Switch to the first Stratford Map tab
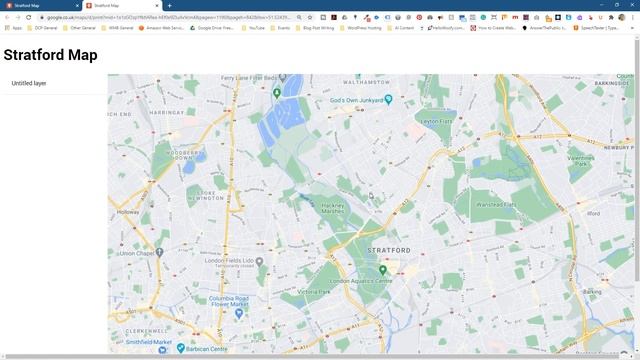Viewport: 640px width, 360px height. (41, 6)
